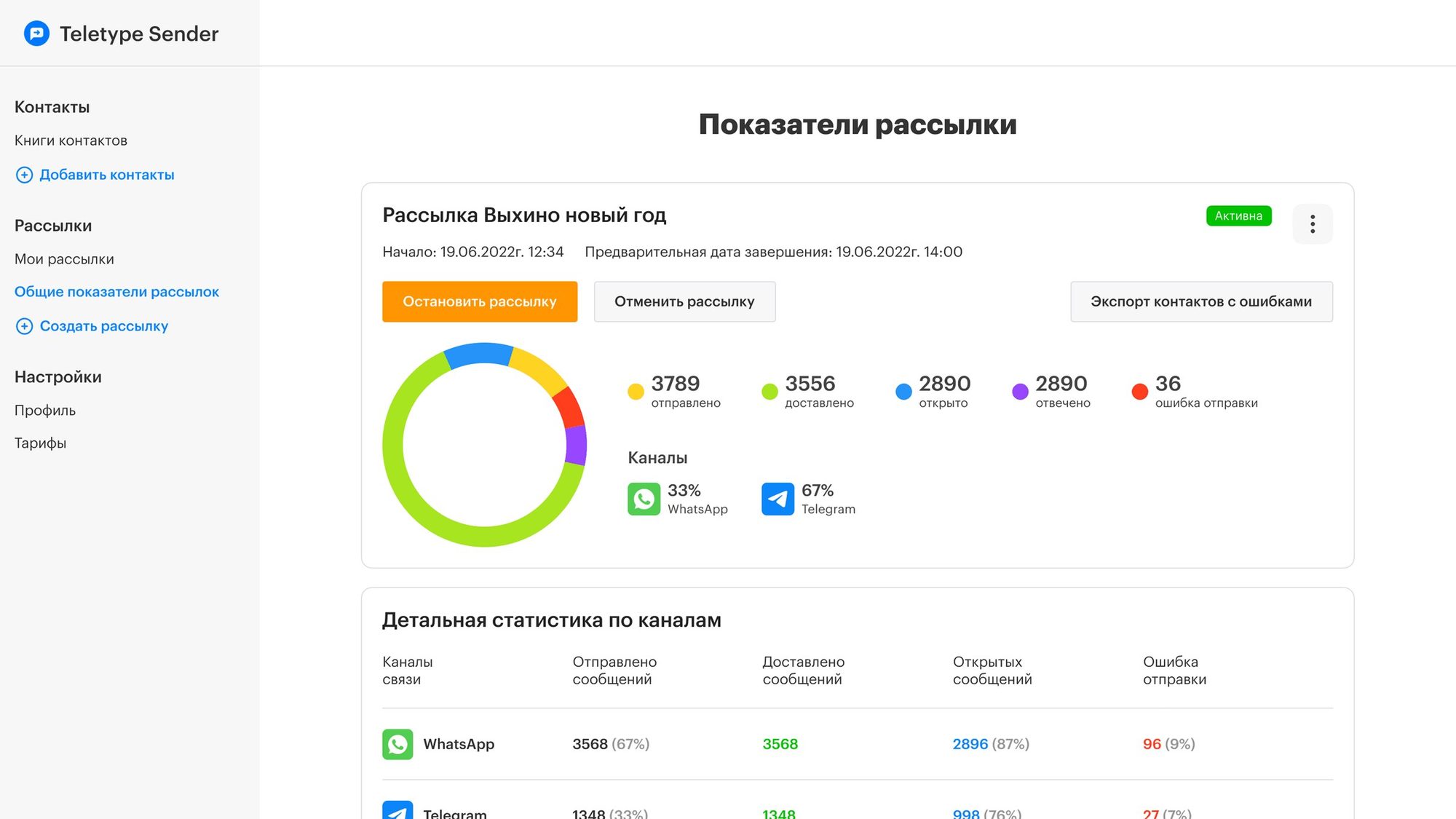Click Экспорт контактов с ошибками button

click(1201, 301)
